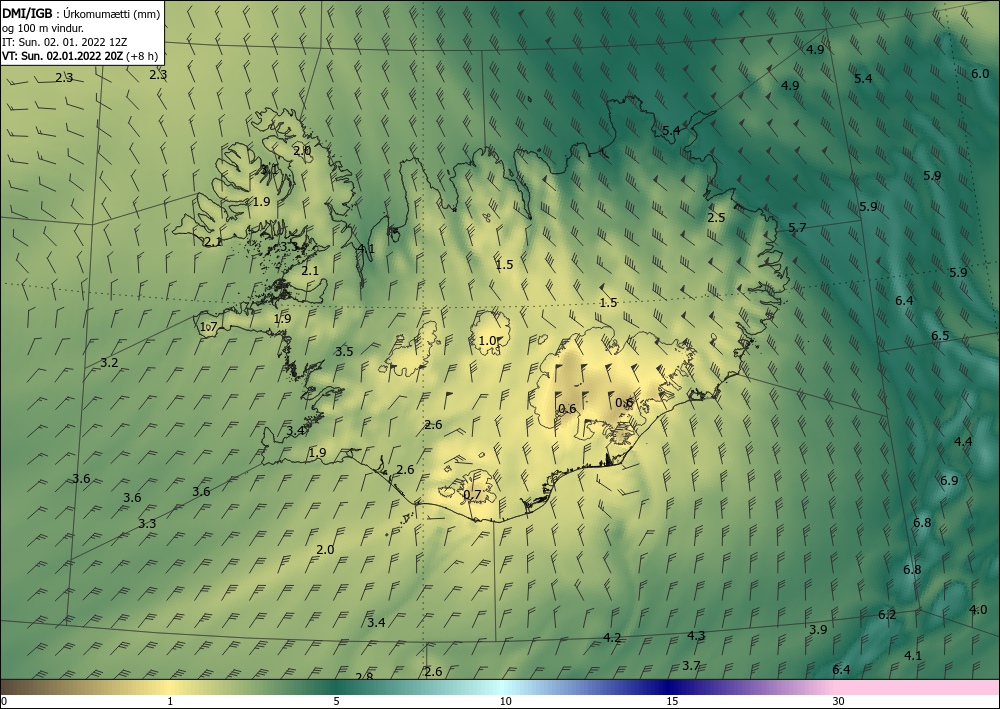The height and width of the screenshot is (709, 1000).
Task: Click the map value "3.7"
Action: [691, 666]
